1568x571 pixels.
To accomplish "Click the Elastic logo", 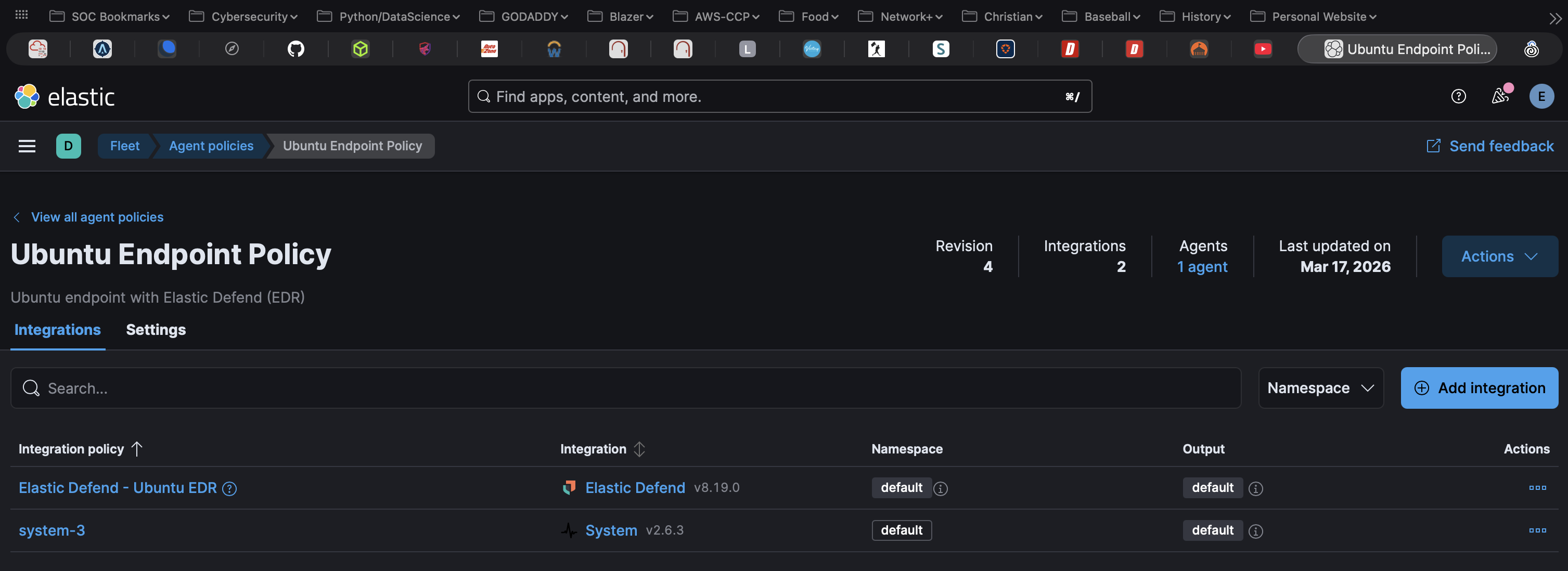I will [x=65, y=96].
